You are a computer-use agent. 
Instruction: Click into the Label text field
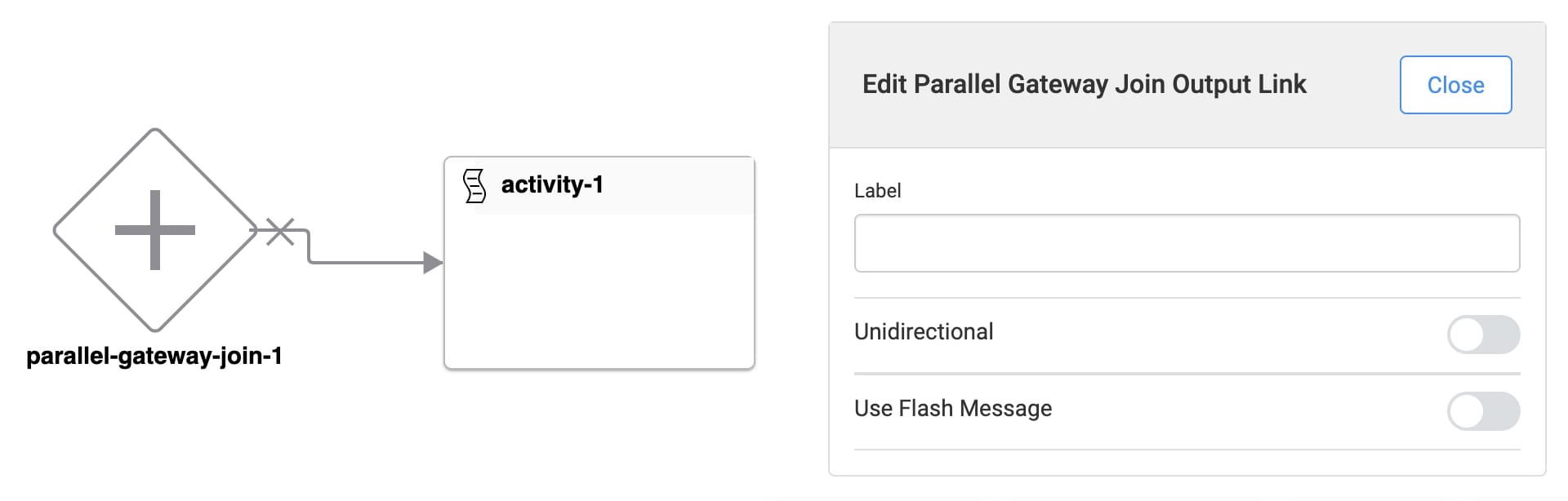pos(1187,243)
